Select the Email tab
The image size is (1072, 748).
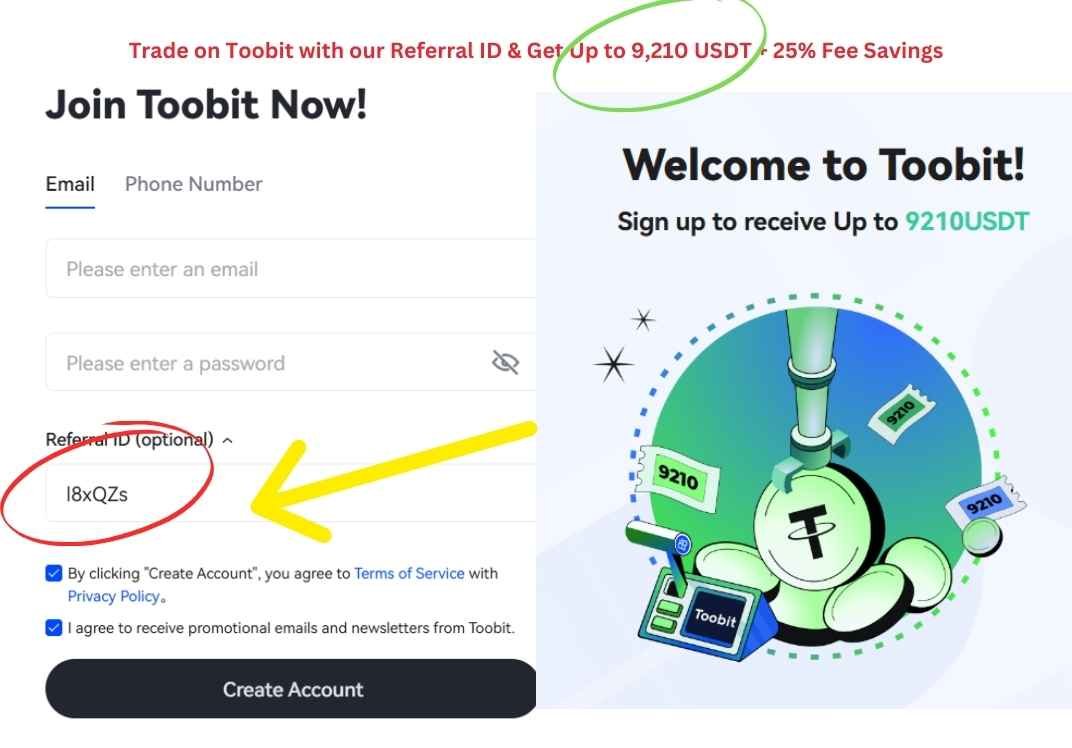(x=70, y=184)
